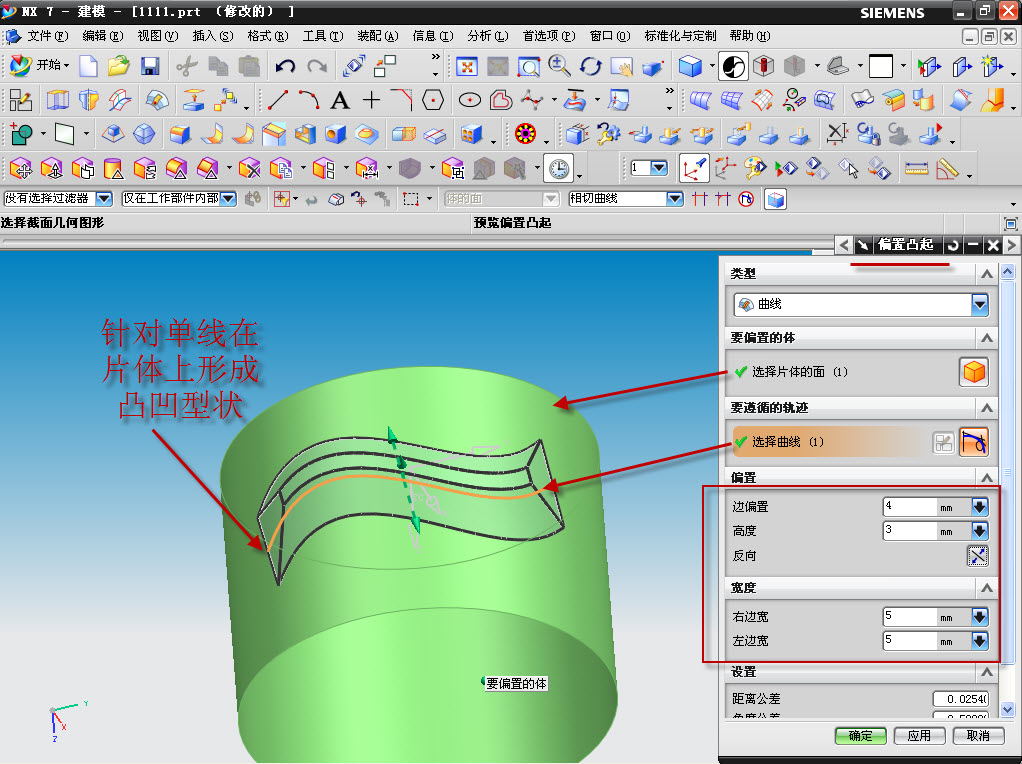Click the Fit view icon
Screen dimensions: 1022x764
tap(467, 66)
